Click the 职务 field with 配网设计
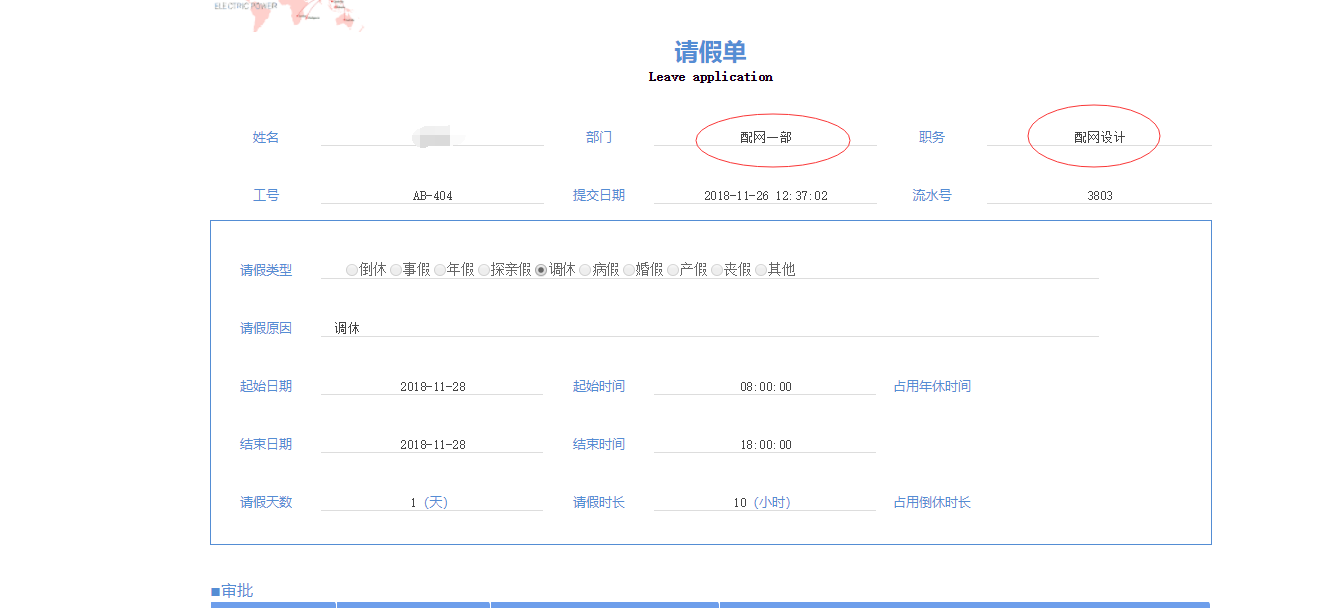The height and width of the screenshot is (608, 1343). tap(1098, 138)
